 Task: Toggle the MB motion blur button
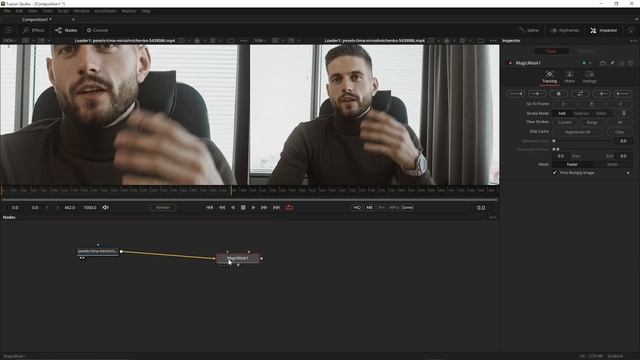369,207
